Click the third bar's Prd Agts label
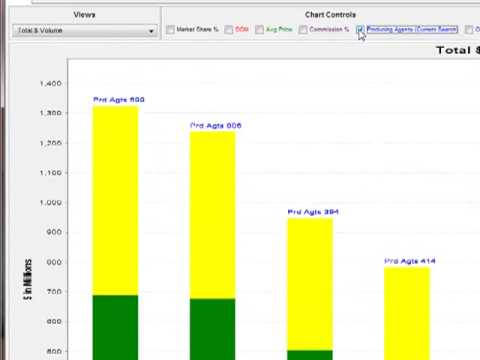 click(313, 212)
